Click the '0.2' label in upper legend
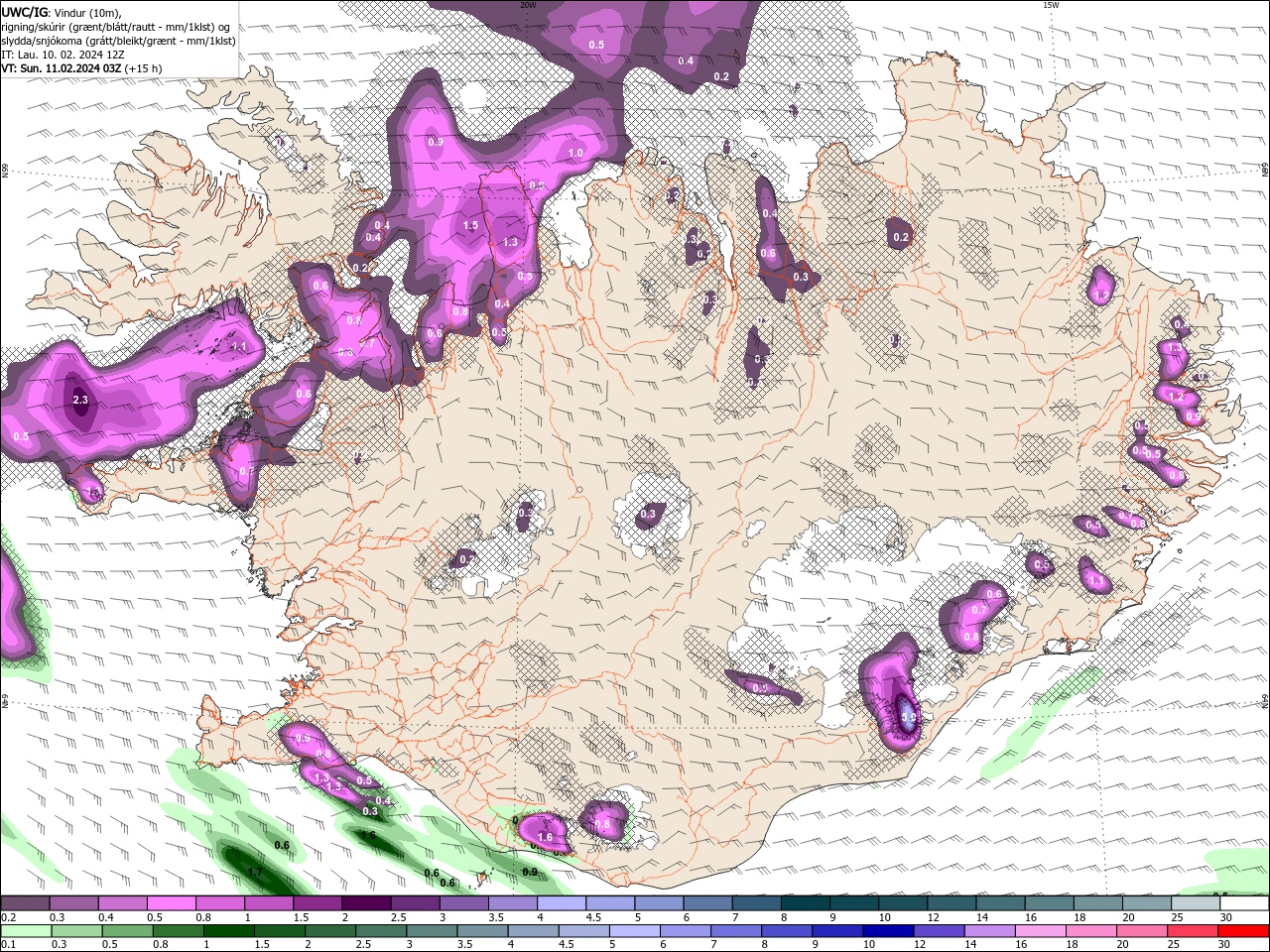This screenshot has width=1270, height=952. [x=9, y=917]
